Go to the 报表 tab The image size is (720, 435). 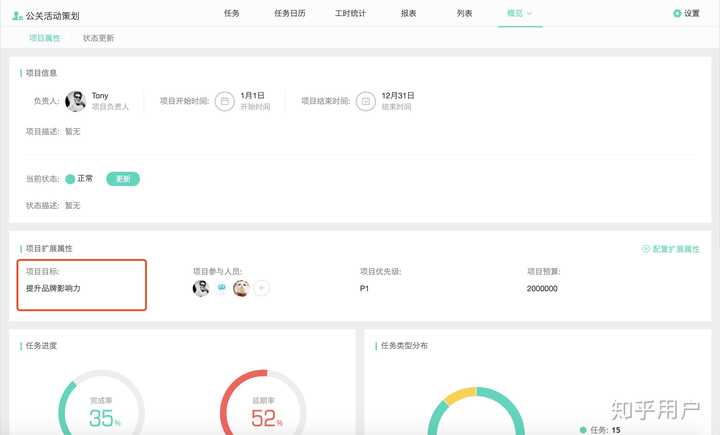pos(408,13)
